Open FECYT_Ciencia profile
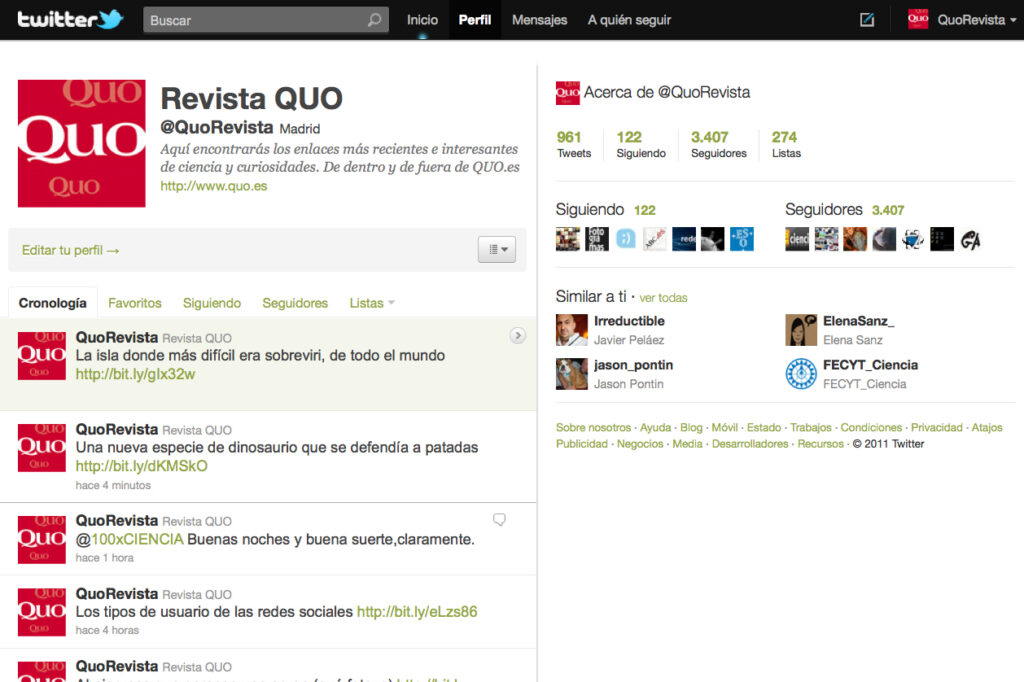 click(871, 365)
